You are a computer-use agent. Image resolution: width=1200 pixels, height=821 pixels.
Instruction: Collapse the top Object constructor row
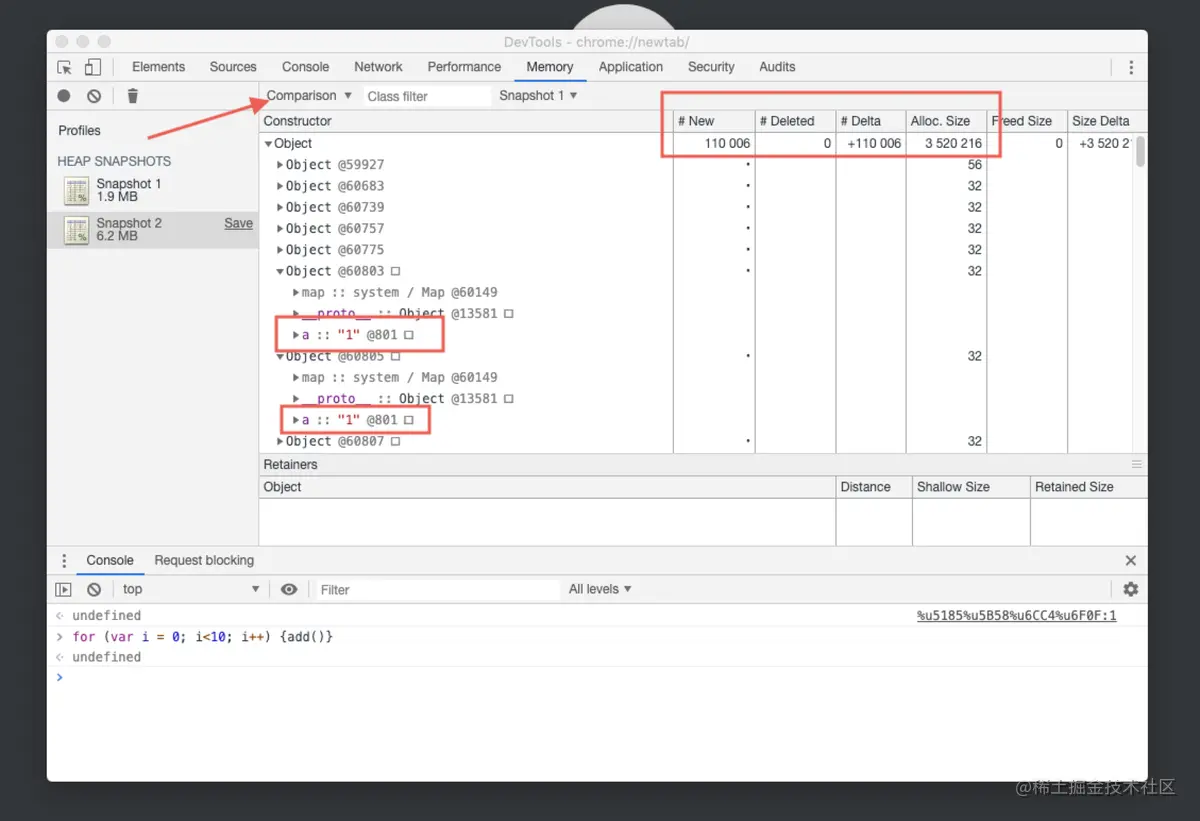[268, 144]
